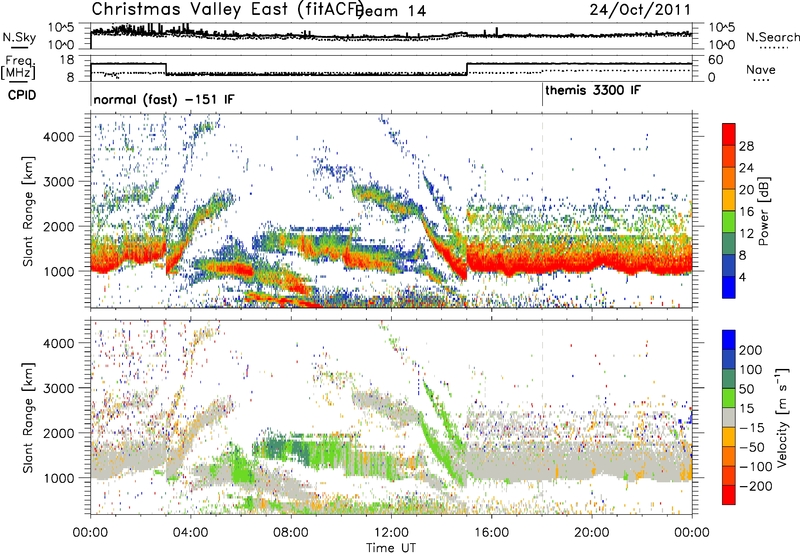Click 'themis 3300 IF' text

pyautogui.click(x=593, y=90)
